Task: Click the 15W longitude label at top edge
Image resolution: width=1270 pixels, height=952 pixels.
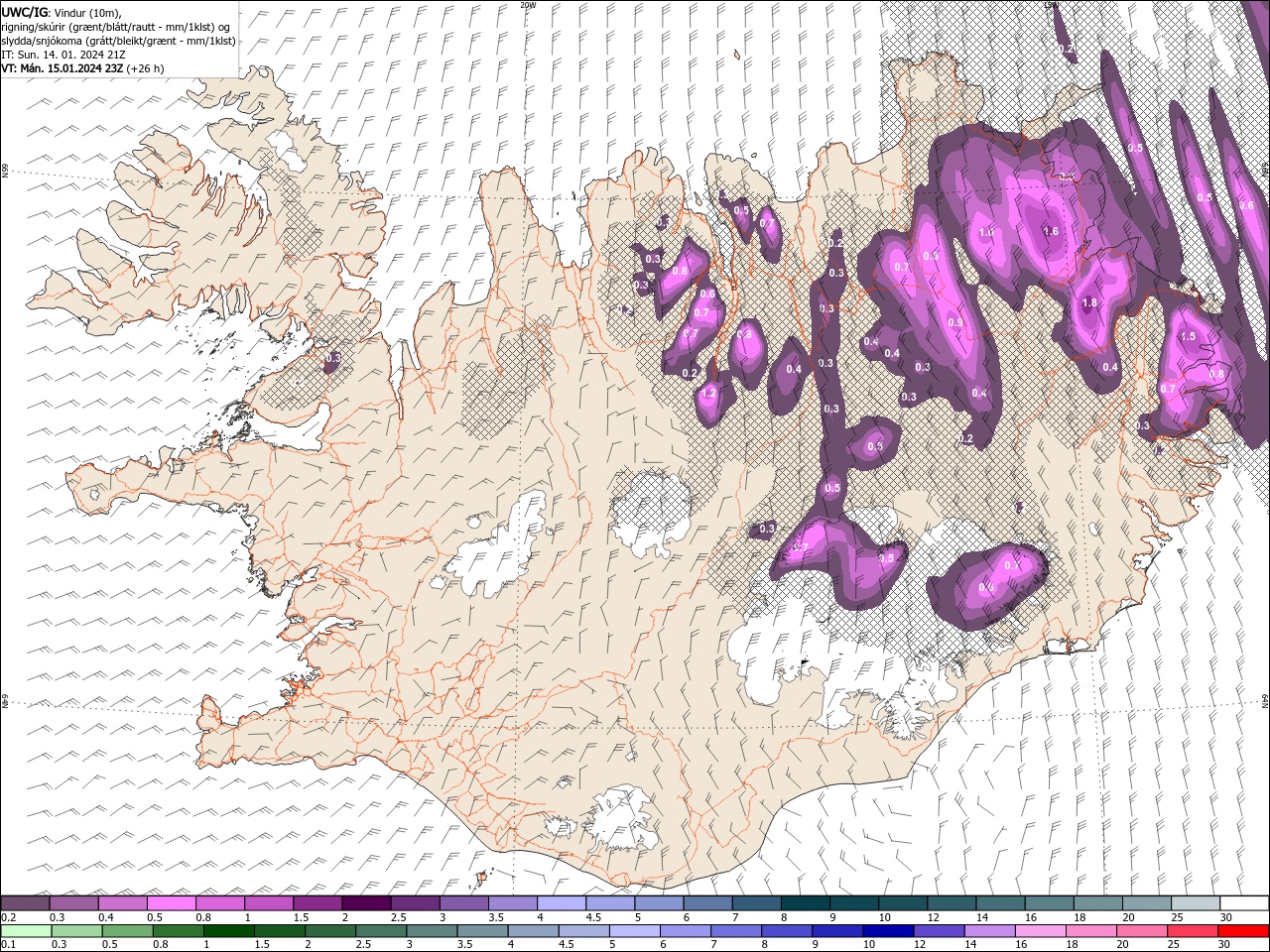Action: (x=1050, y=5)
